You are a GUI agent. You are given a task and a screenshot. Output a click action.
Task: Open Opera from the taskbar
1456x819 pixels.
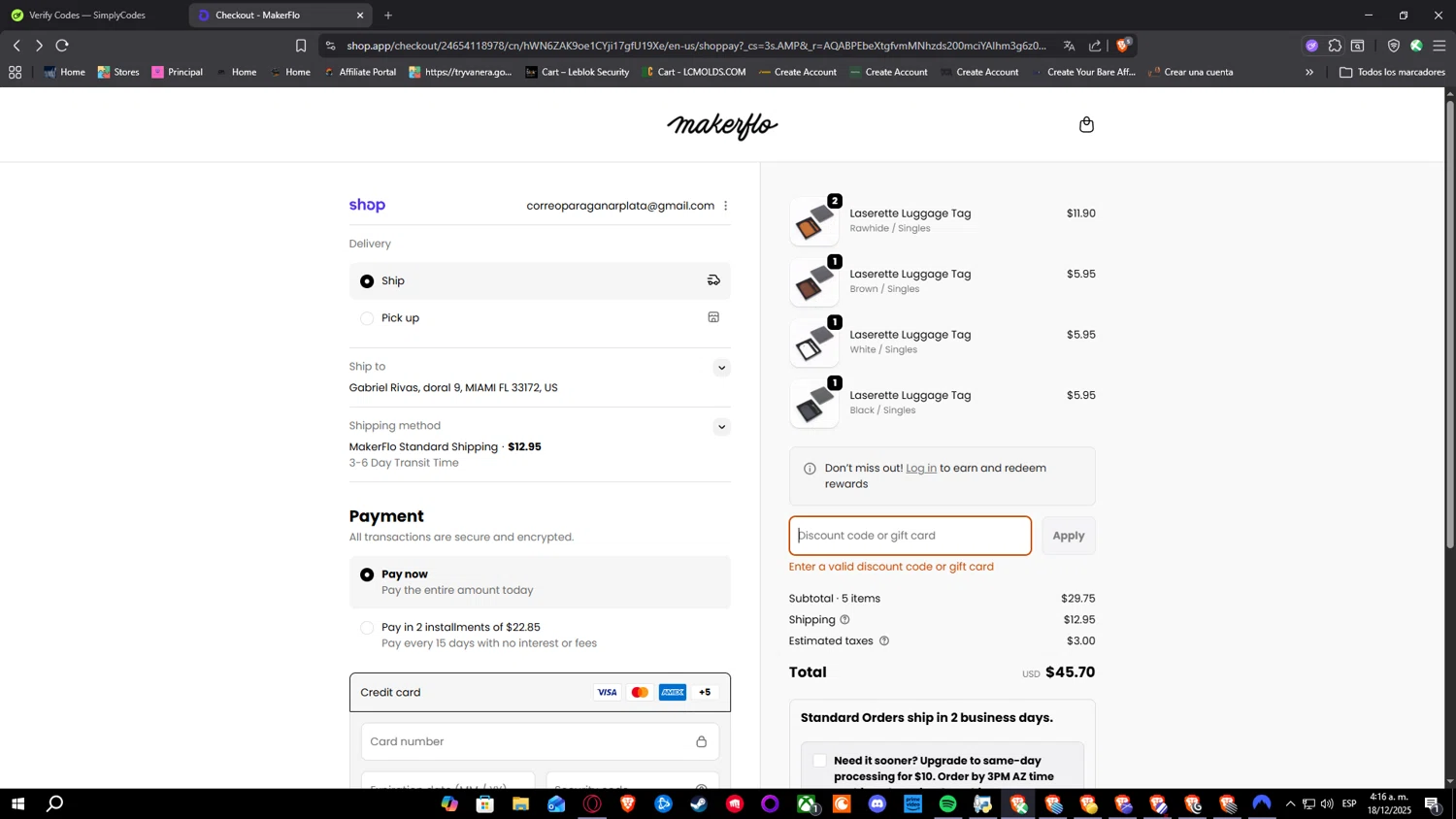[x=592, y=804]
